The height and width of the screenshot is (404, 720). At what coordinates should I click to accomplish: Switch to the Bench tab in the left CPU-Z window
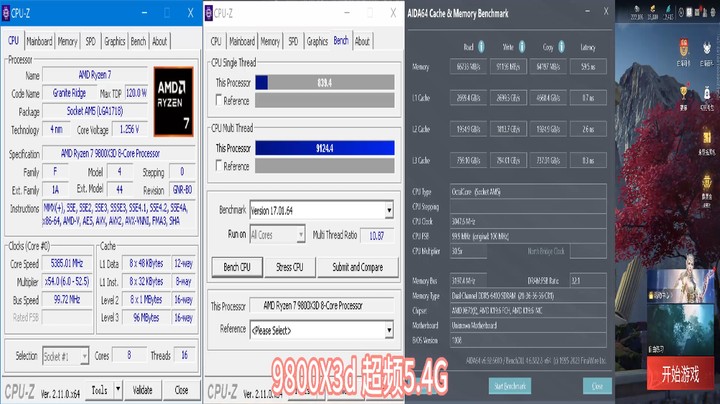(138, 41)
